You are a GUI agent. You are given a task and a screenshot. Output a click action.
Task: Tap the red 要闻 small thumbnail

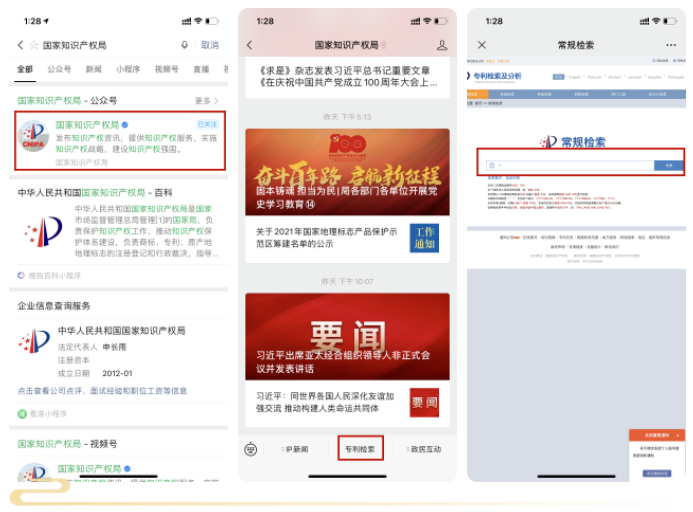tap(424, 403)
